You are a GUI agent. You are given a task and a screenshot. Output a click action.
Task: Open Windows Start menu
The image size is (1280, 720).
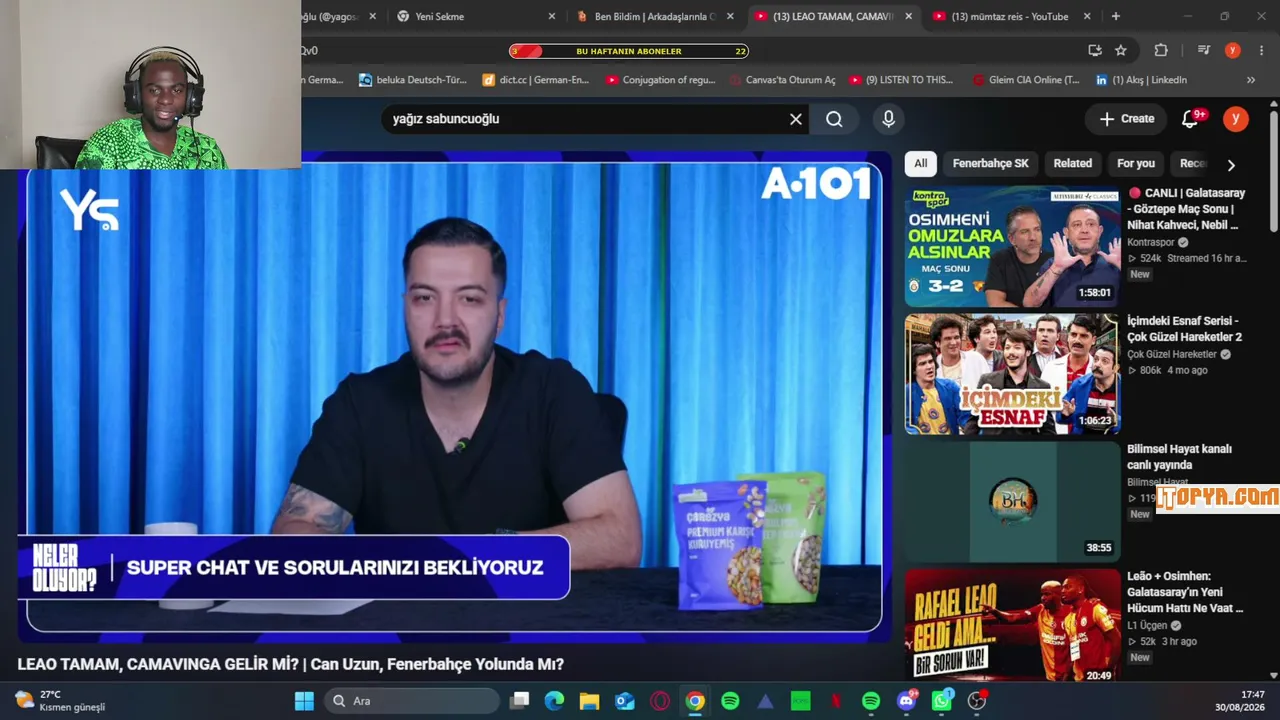304,701
